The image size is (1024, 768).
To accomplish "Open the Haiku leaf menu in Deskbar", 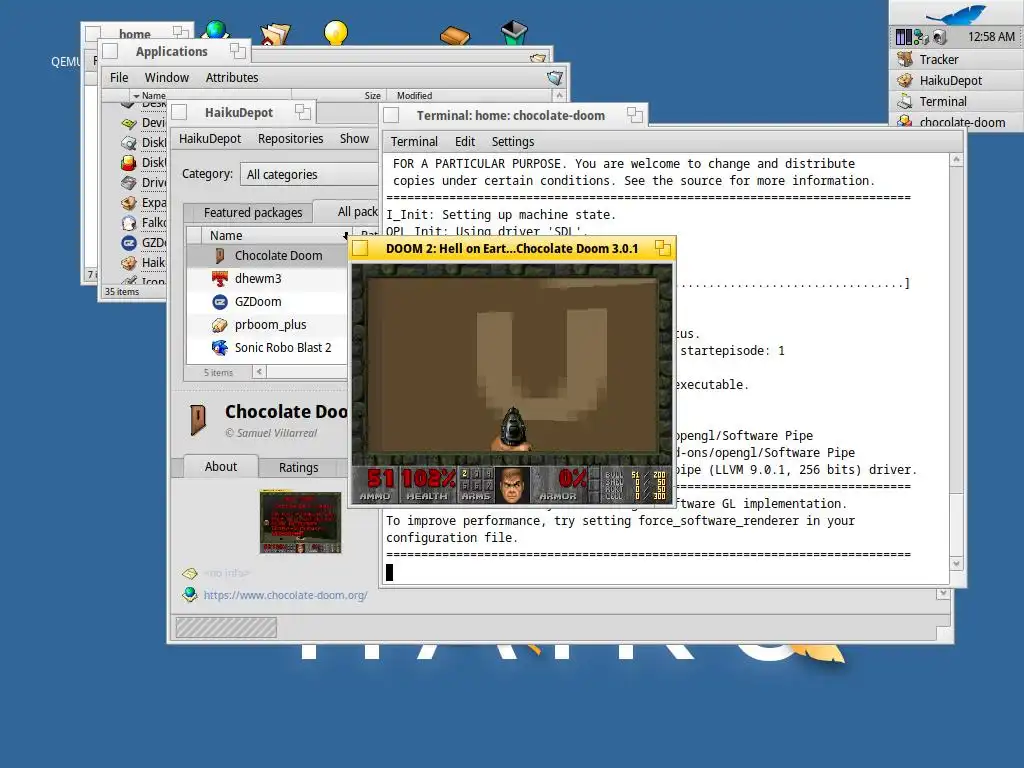I will tap(955, 14).
